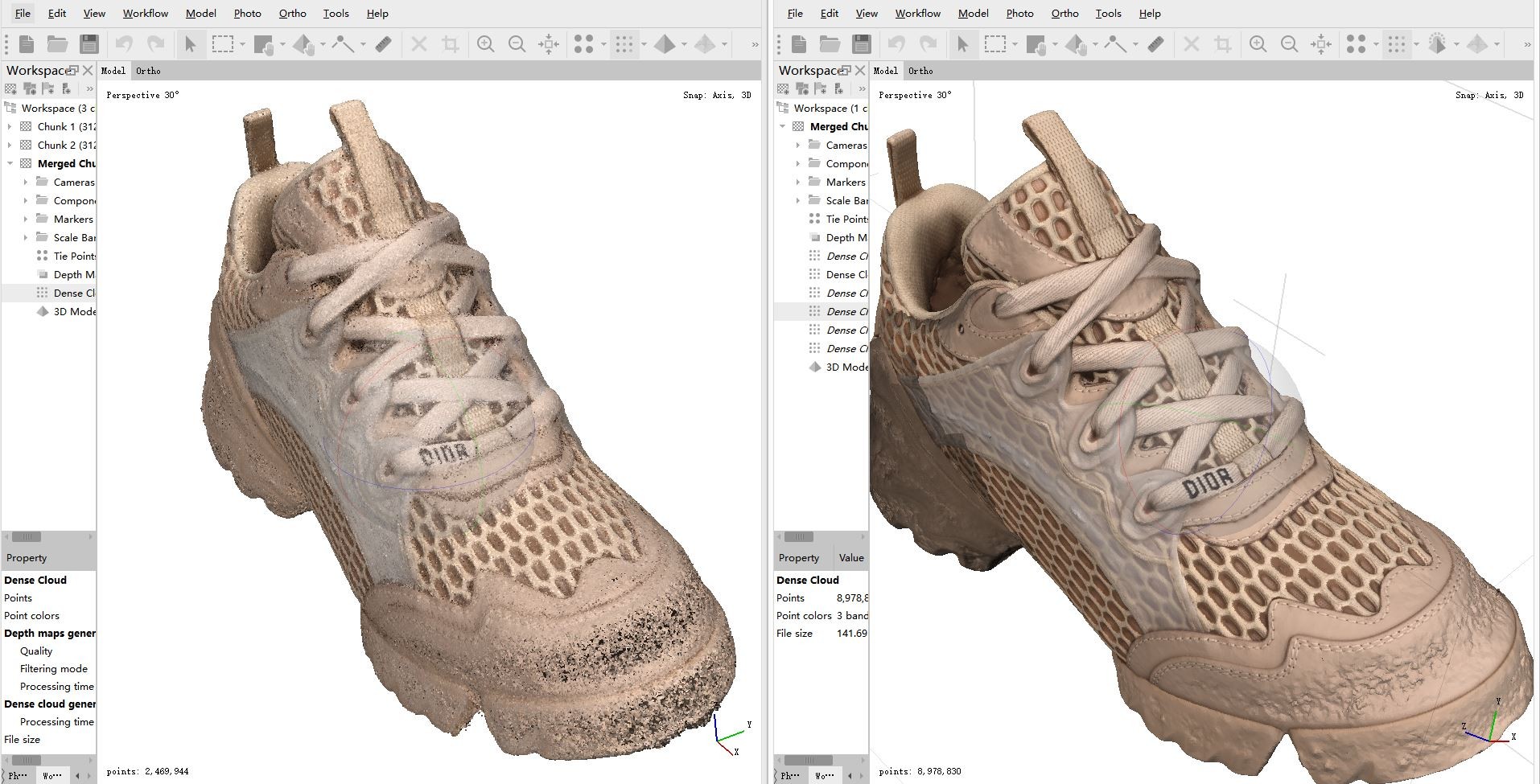This screenshot has width=1540, height=784.
Task: Expand the Cameras folder in right workspace
Action: pos(797,145)
